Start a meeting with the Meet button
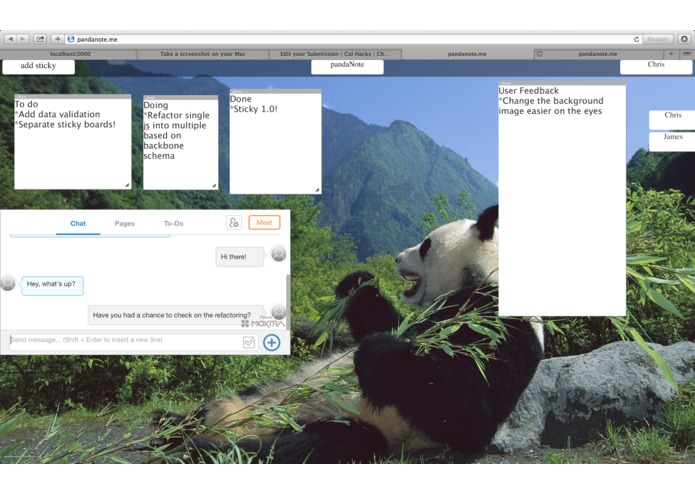This screenshot has height=494, width=695. (x=264, y=222)
